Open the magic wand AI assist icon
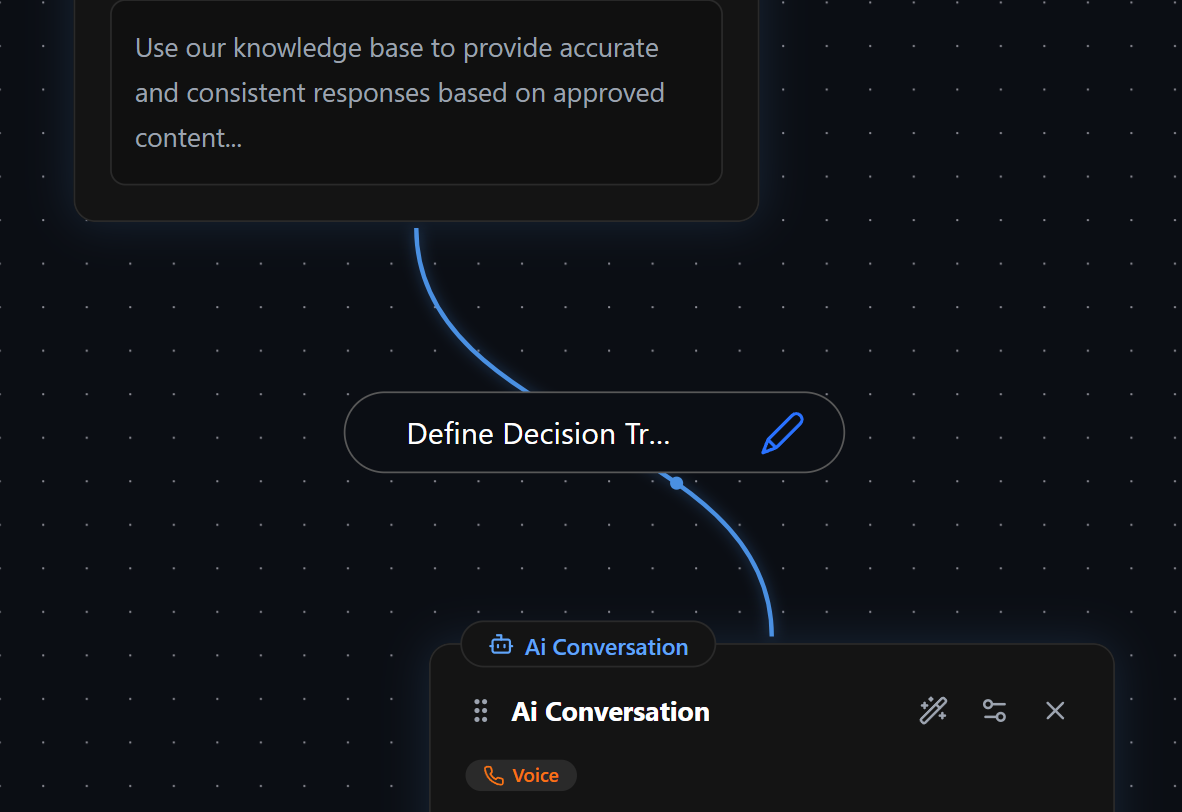Screen dimensions: 1182x812 (x=932, y=710)
